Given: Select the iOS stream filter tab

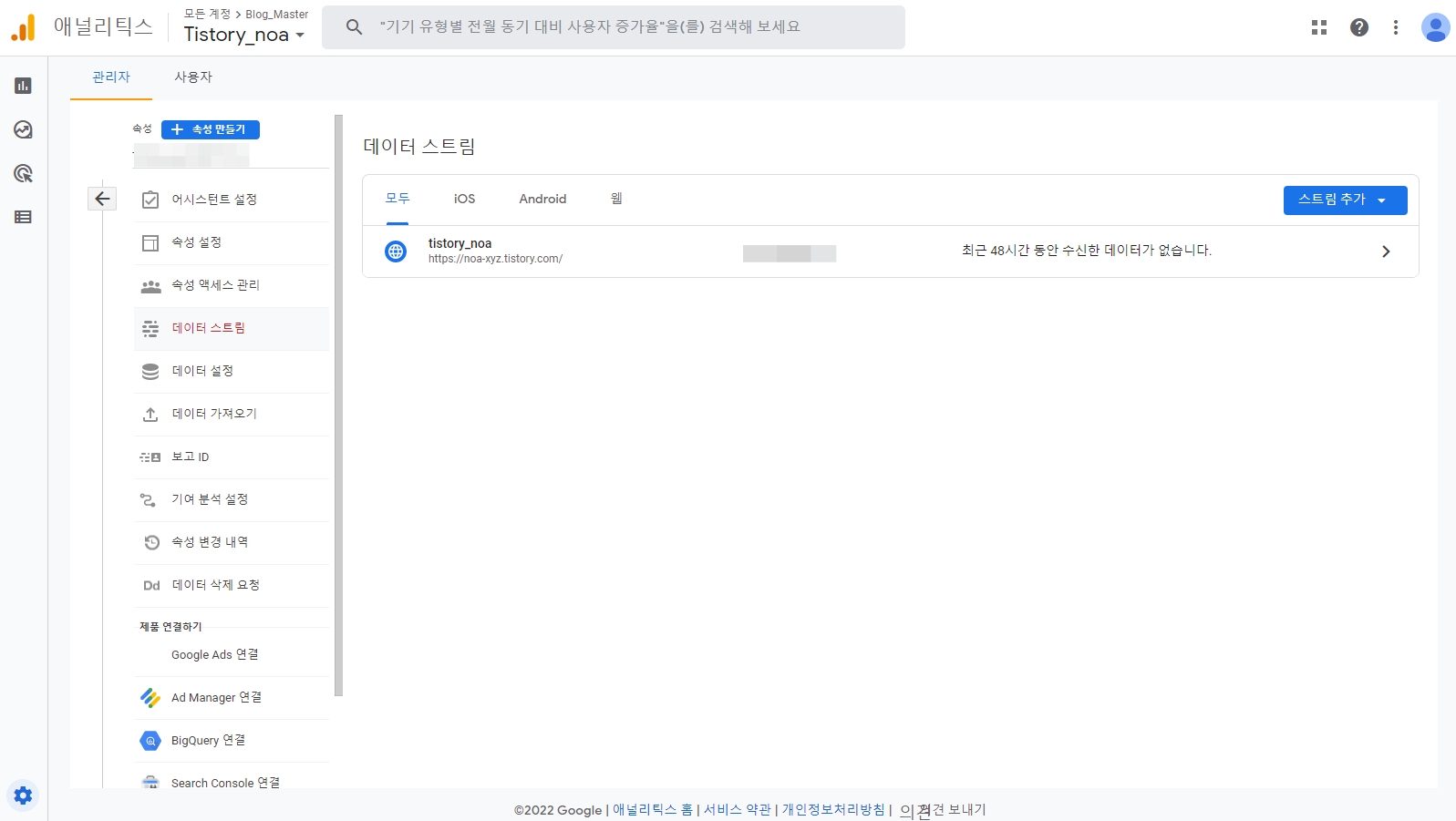Looking at the screenshot, I should click(x=464, y=199).
